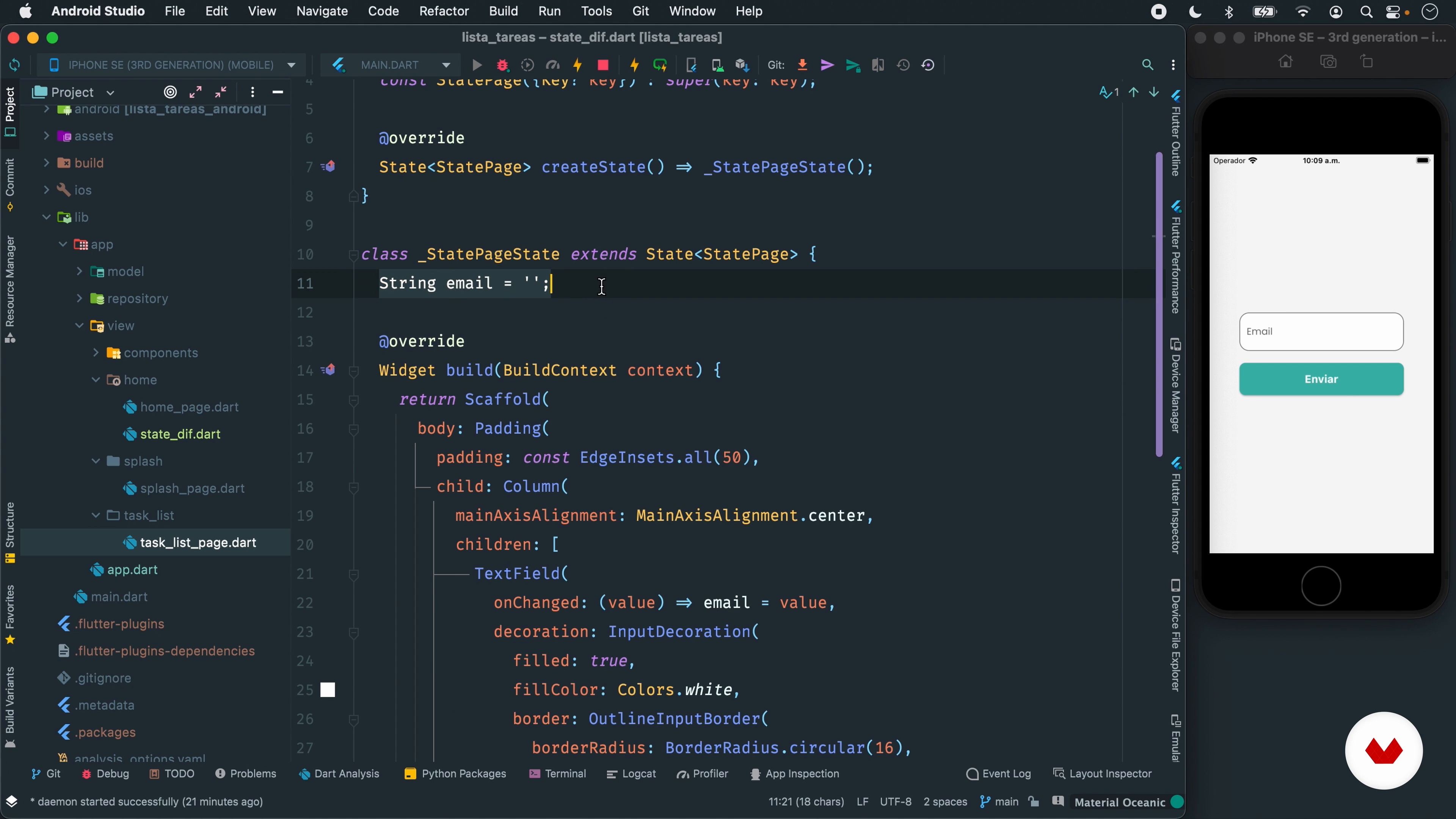Open the Dart Analysis tab

click(x=339, y=774)
